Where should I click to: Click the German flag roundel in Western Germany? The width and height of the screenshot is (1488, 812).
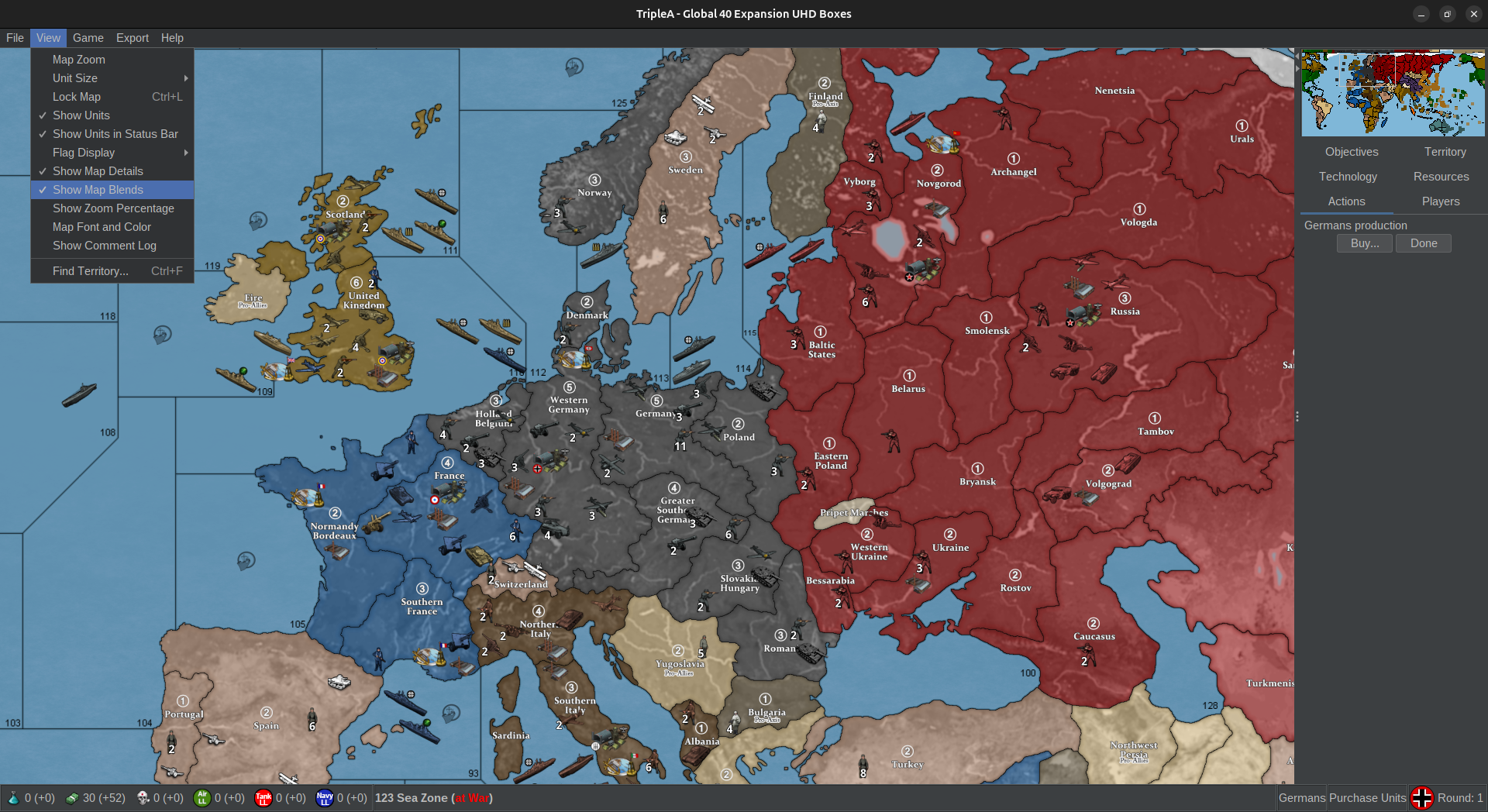click(537, 469)
